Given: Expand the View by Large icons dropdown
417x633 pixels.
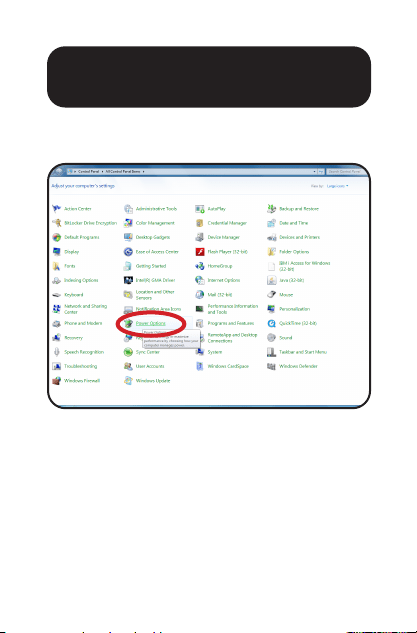Looking at the screenshot, I should 337,186.
